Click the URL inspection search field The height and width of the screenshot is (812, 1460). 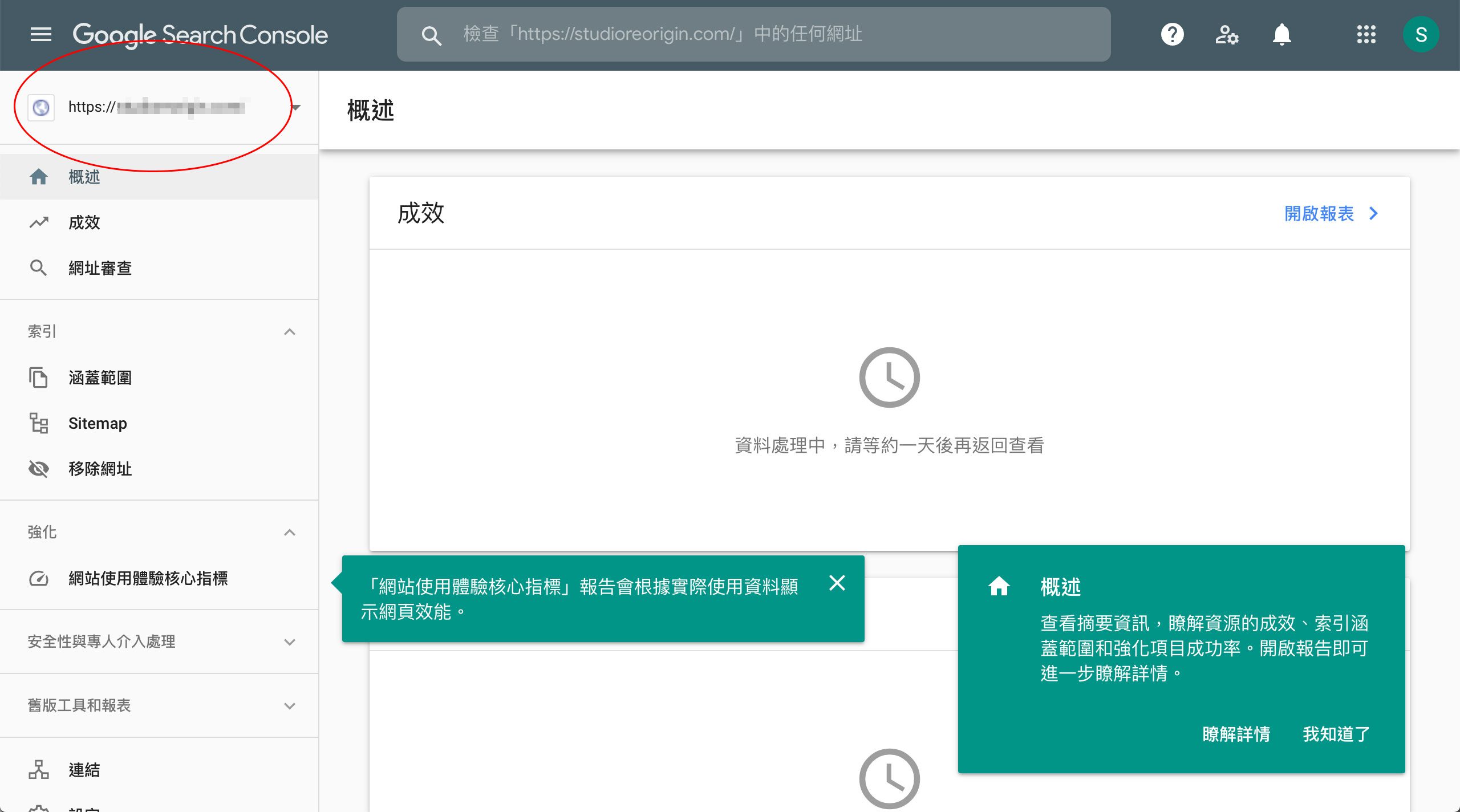click(753, 34)
